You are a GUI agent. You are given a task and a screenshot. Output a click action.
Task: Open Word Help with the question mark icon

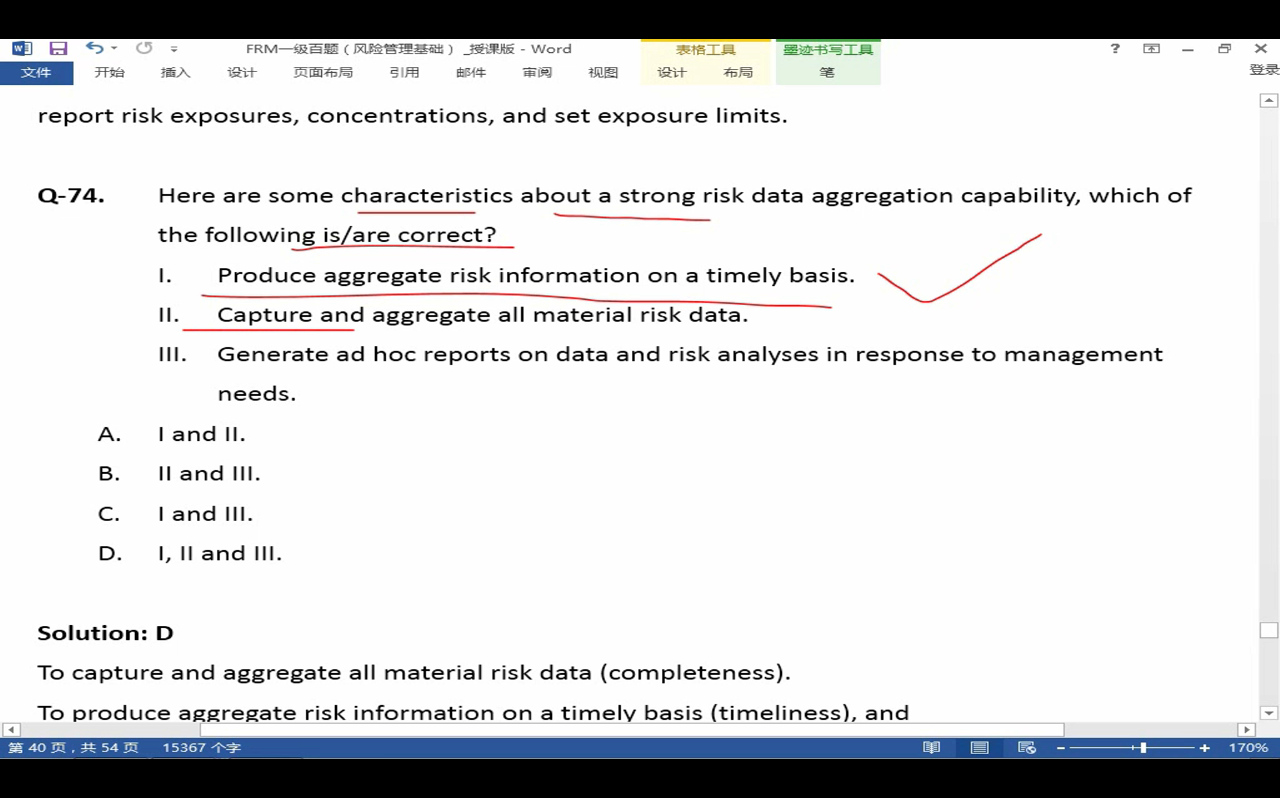[x=1115, y=49]
